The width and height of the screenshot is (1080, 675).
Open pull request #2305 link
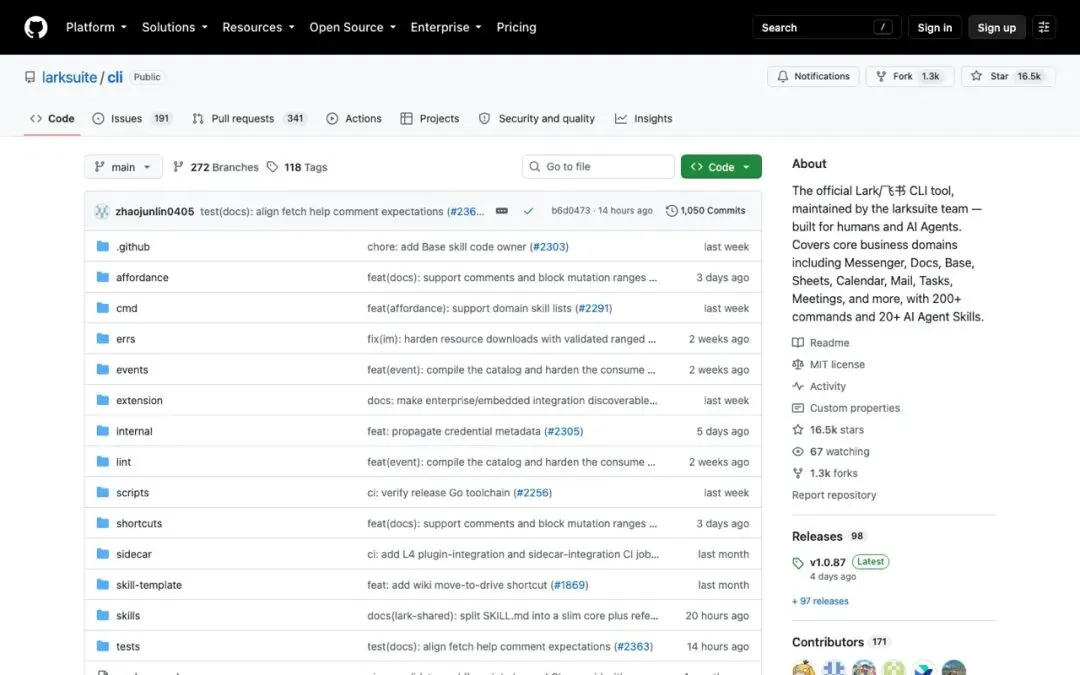(563, 431)
